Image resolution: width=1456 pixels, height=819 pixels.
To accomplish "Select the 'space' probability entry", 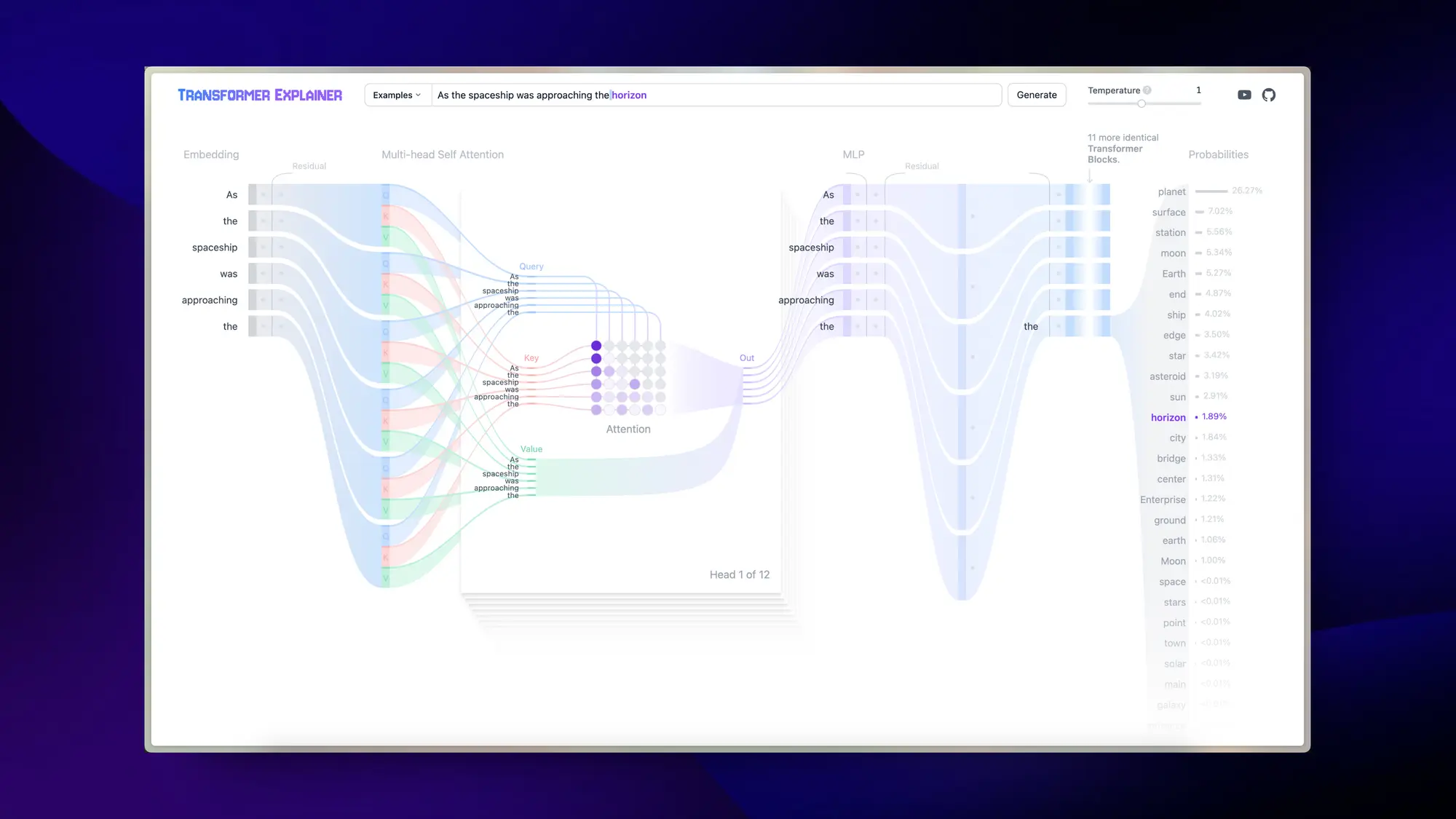I will tap(1172, 582).
